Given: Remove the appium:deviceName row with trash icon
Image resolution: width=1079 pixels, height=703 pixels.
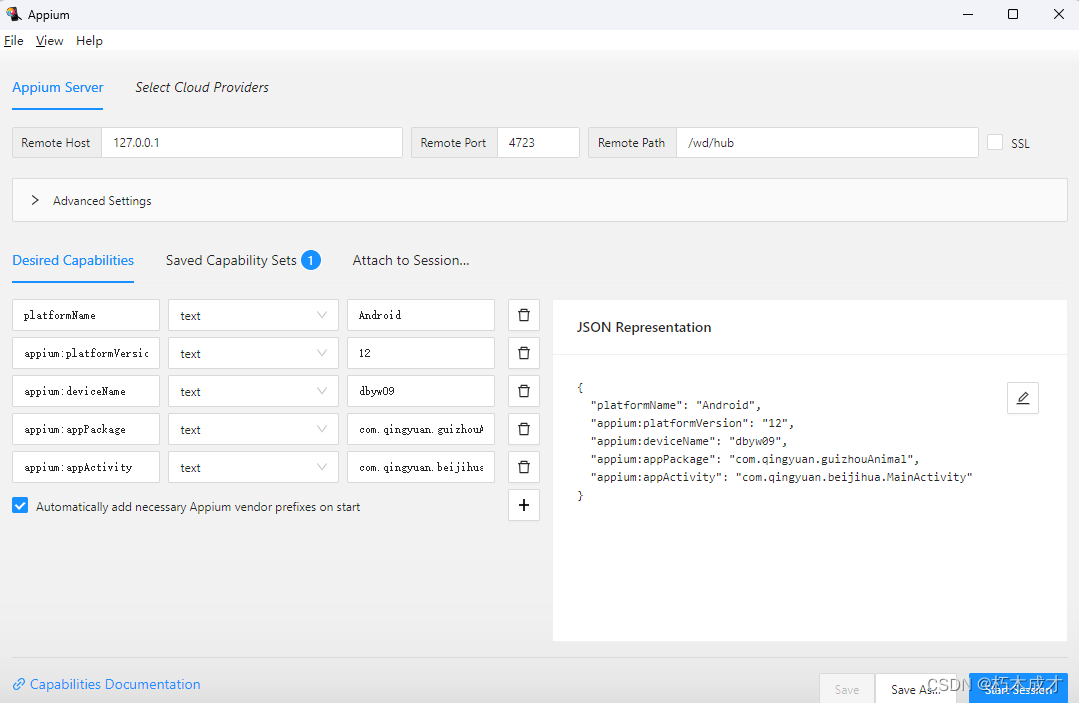Looking at the screenshot, I should (x=524, y=391).
